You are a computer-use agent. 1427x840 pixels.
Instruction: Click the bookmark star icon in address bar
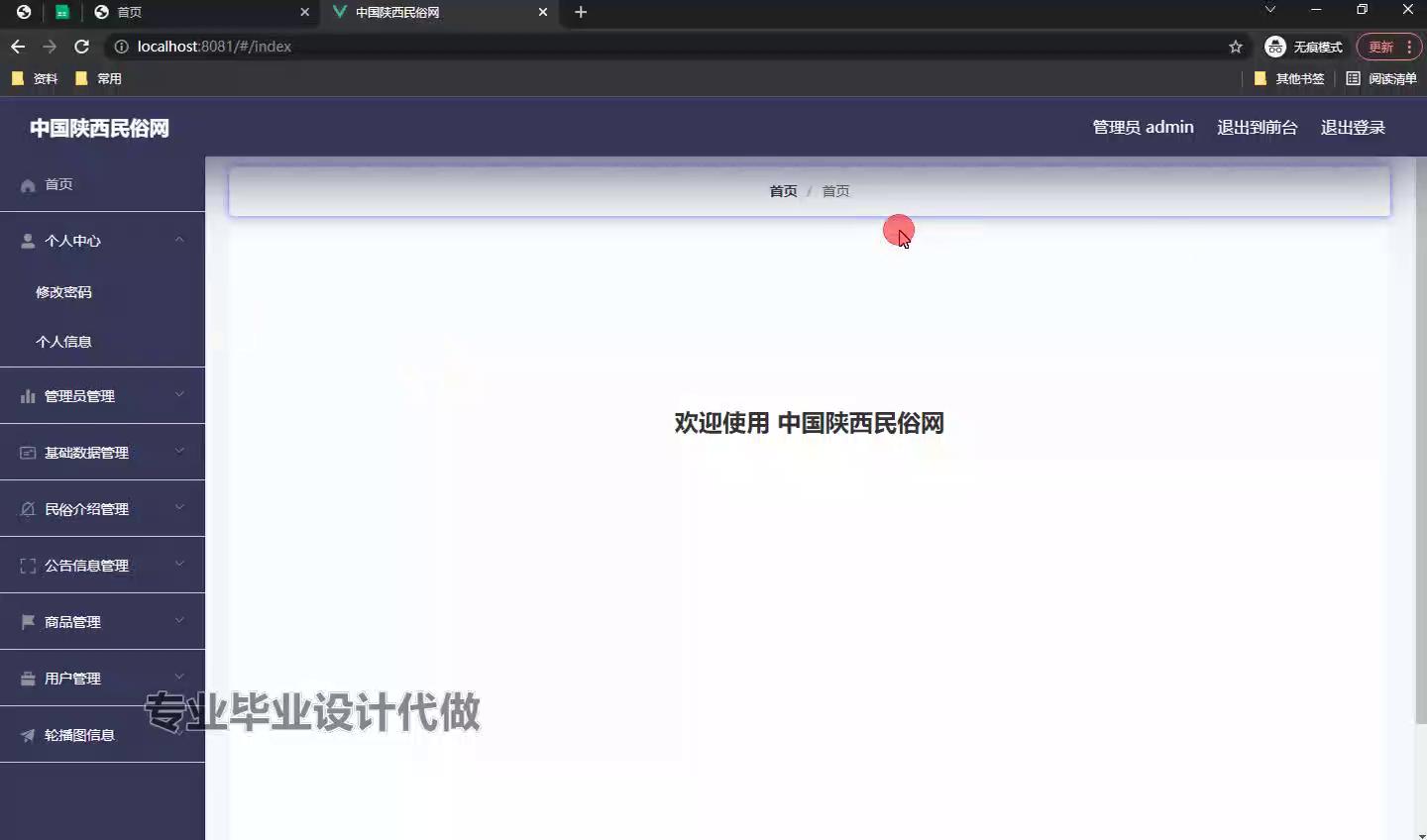1235,47
